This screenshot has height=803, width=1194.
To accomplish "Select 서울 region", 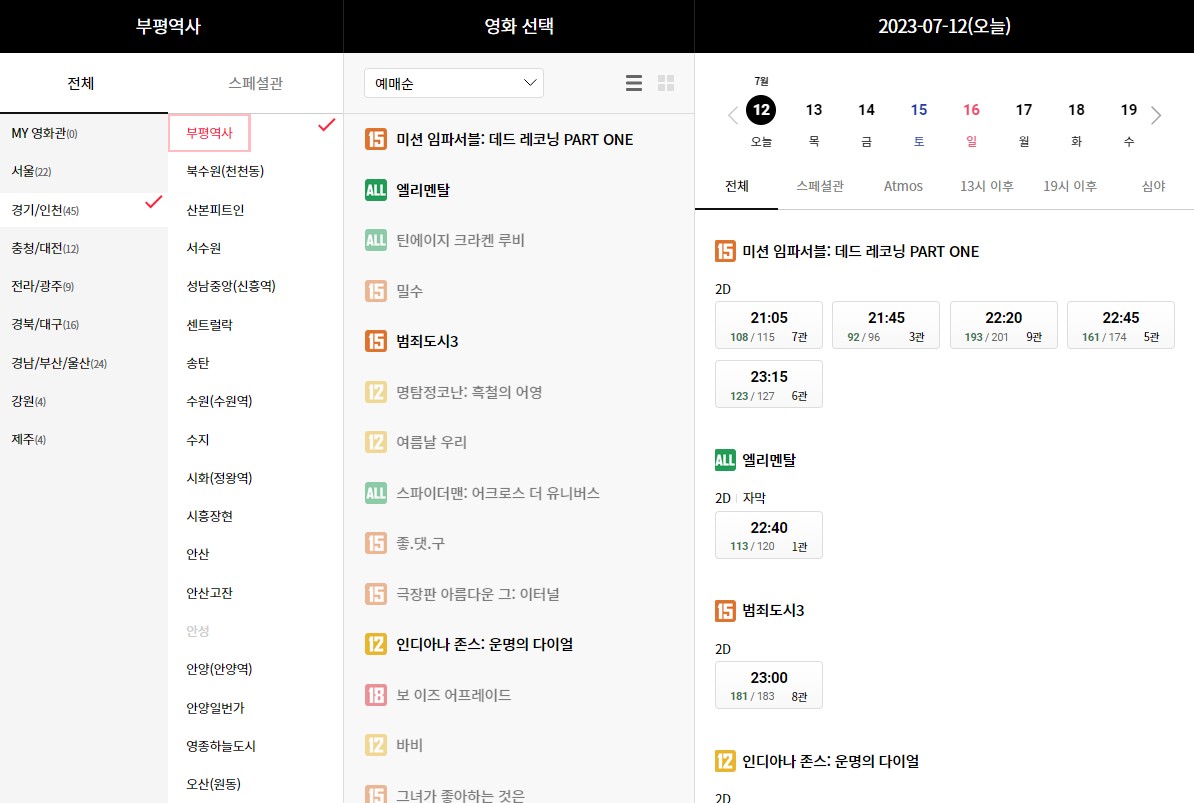I will point(84,171).
